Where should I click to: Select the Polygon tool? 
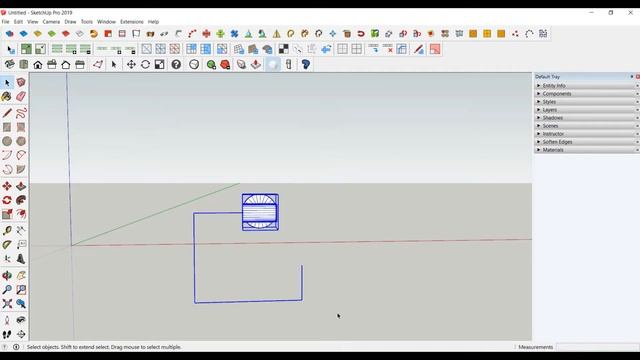point(21,141)
